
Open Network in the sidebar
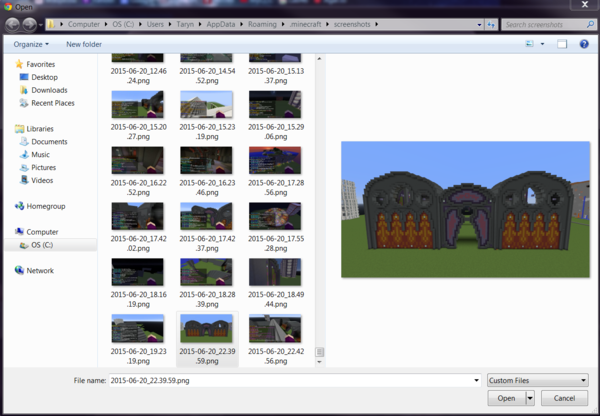(40, 270)
